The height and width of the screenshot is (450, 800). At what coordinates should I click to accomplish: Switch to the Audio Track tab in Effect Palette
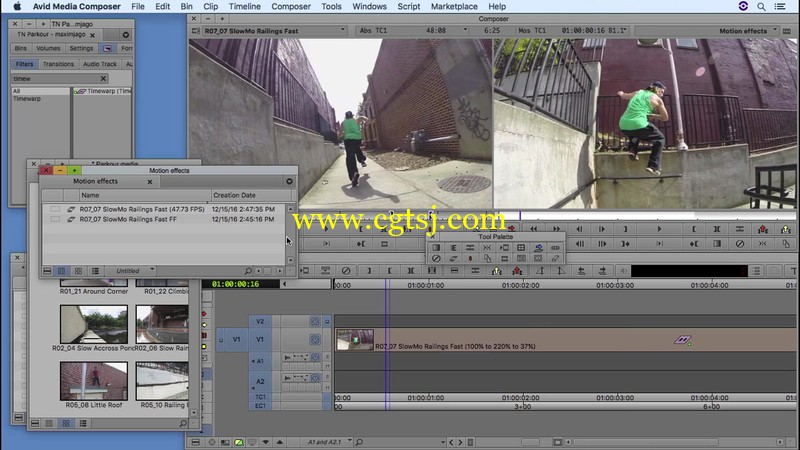(x=100, y=64)
